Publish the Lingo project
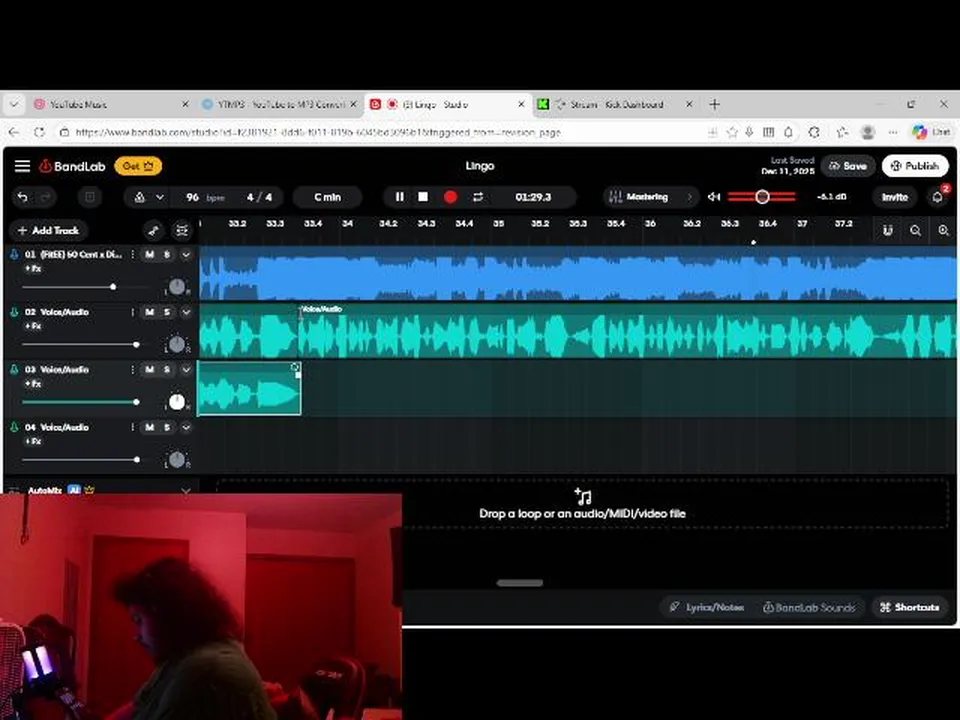This screenshot has height=720, width=960. point(915,166)
